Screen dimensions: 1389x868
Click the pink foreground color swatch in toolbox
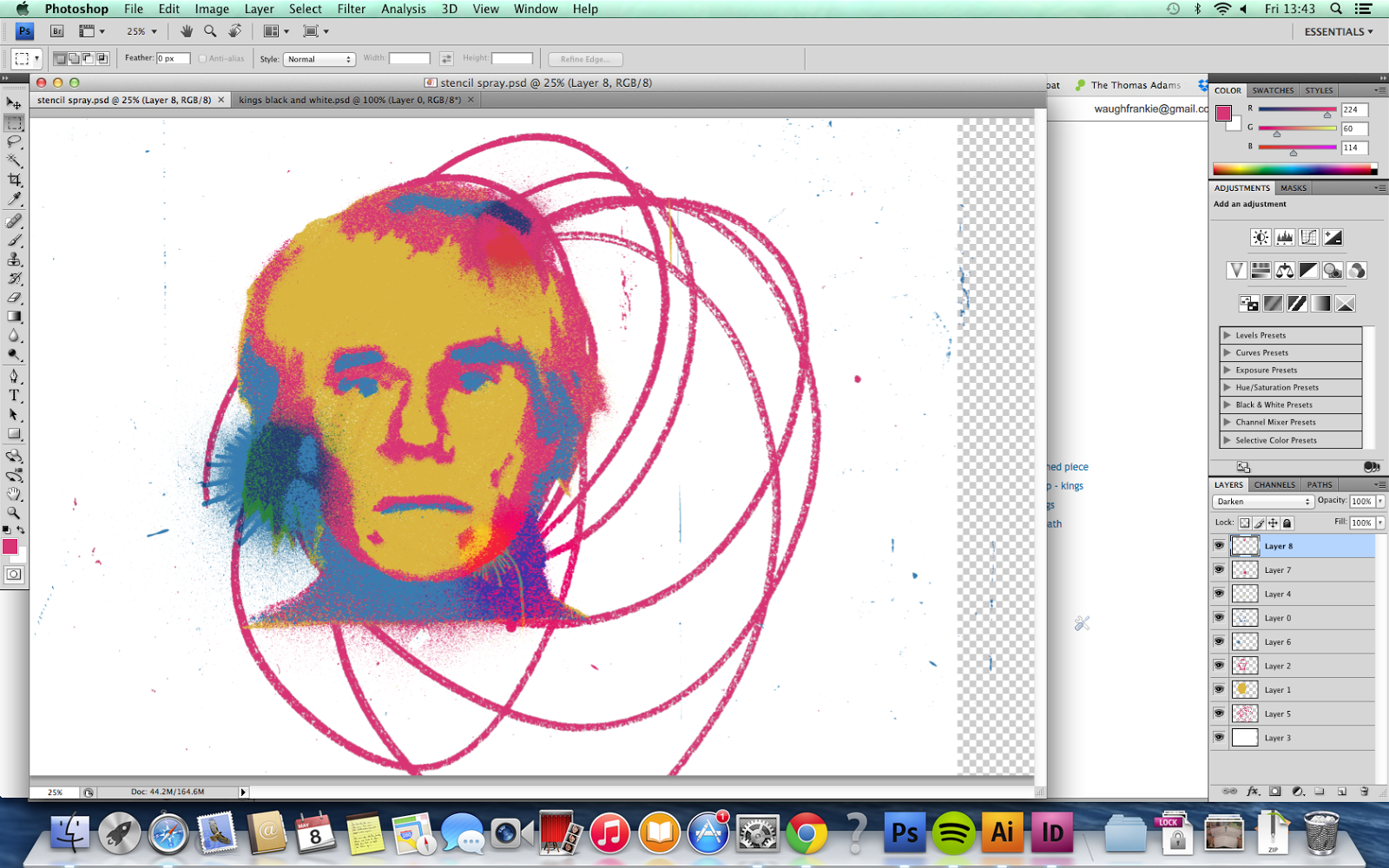point(10,546)
